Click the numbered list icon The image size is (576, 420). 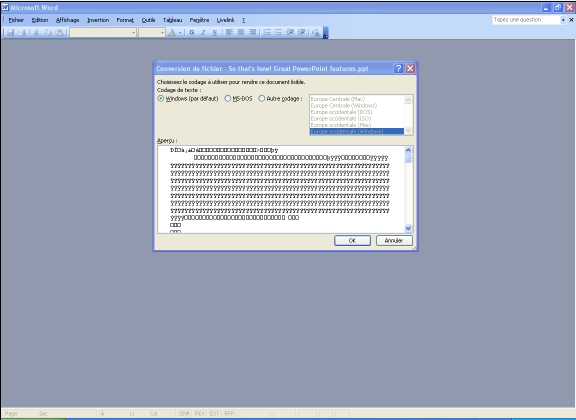tap(267, 33)
